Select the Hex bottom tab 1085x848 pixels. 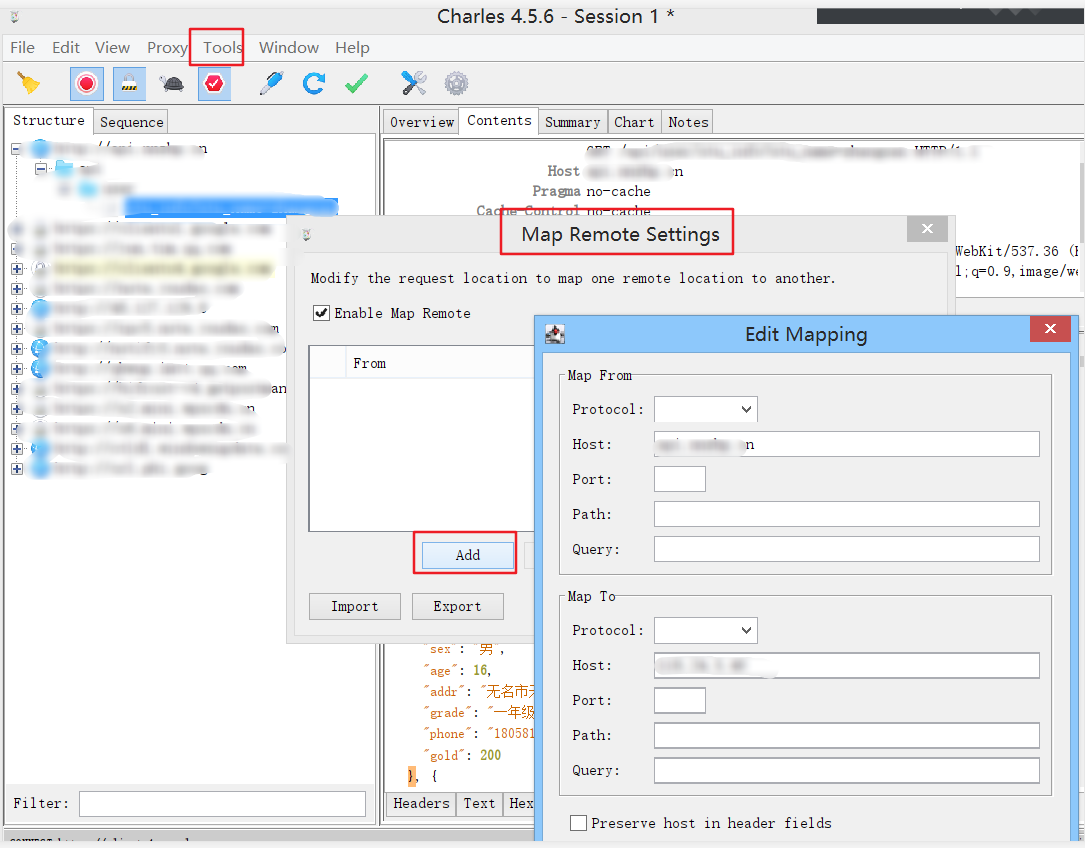point(520,803)
